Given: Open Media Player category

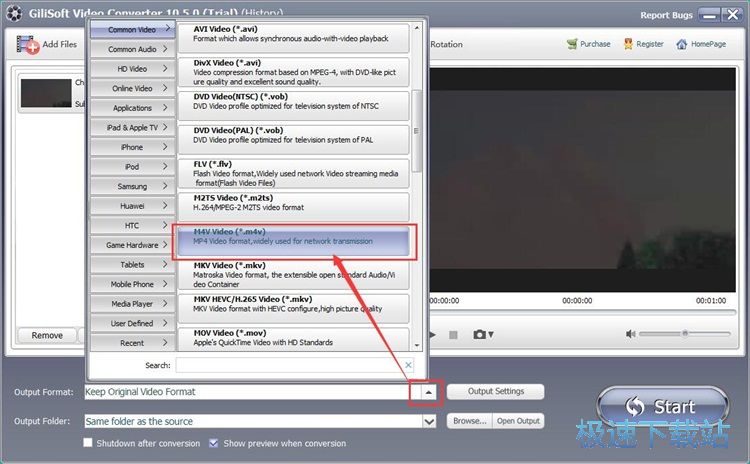Looking at the screenshot, I should (x=132, y=304).
